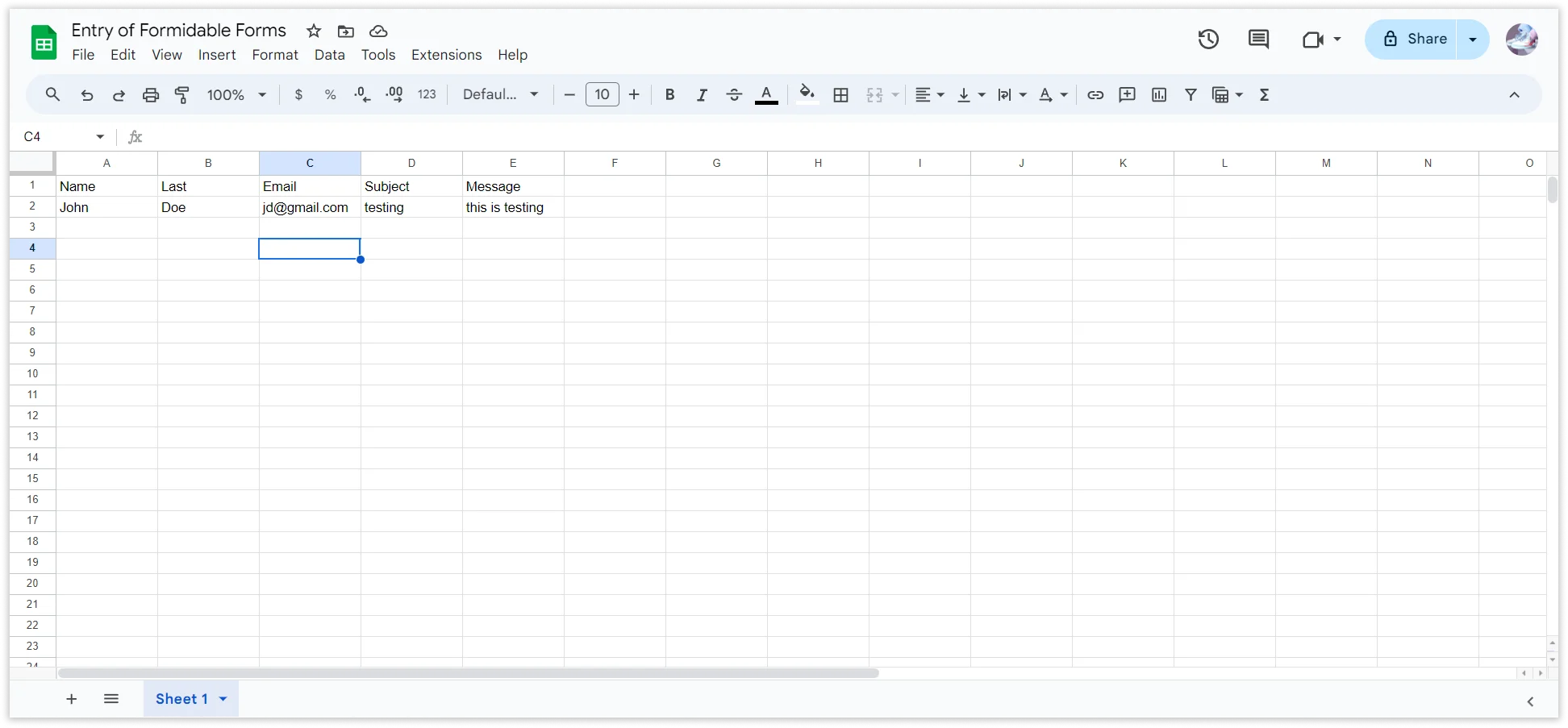This screenshot has height=728, width=1568.
Task: Insert a link into the cell
Action: tap(1095, 94)
